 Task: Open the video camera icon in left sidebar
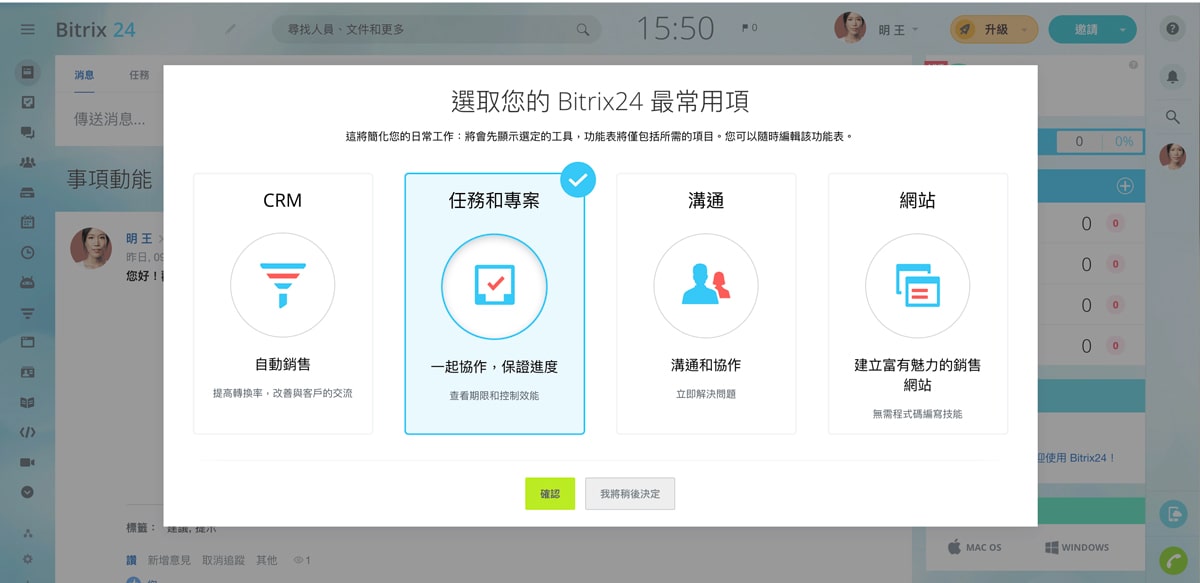(x=28, y=462)
